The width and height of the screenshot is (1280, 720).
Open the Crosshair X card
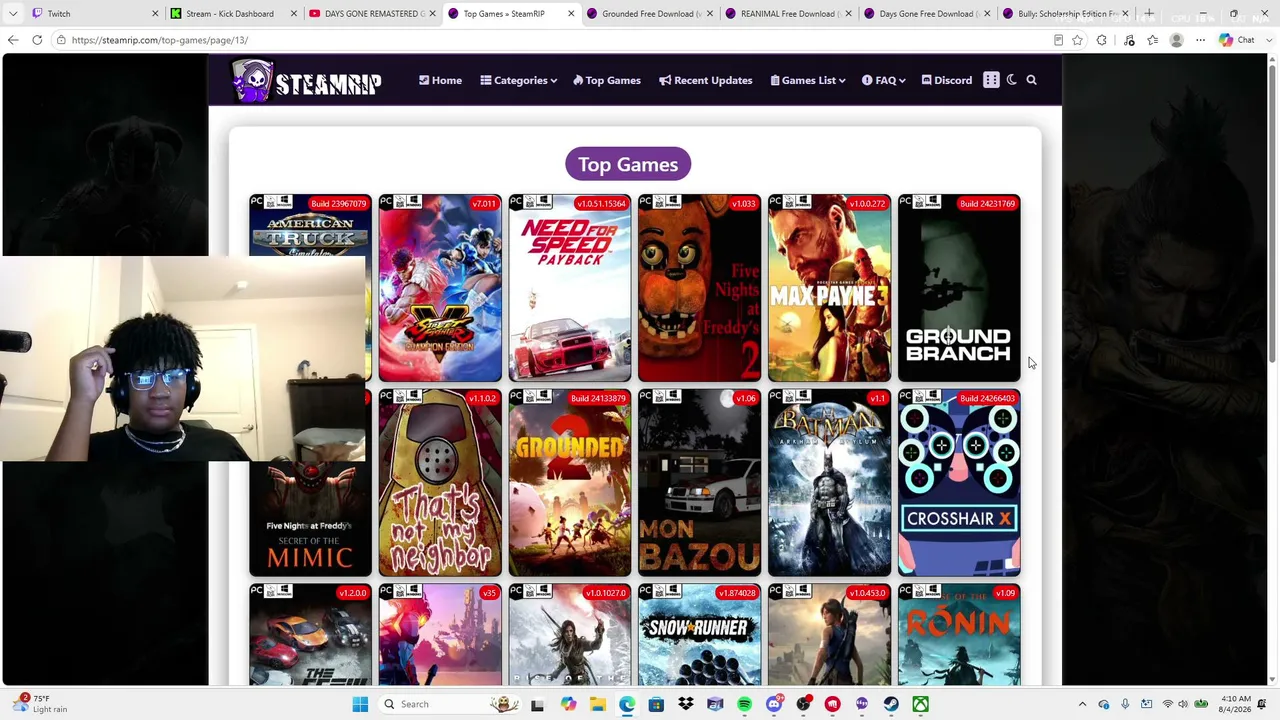click(x=959, y=483)
